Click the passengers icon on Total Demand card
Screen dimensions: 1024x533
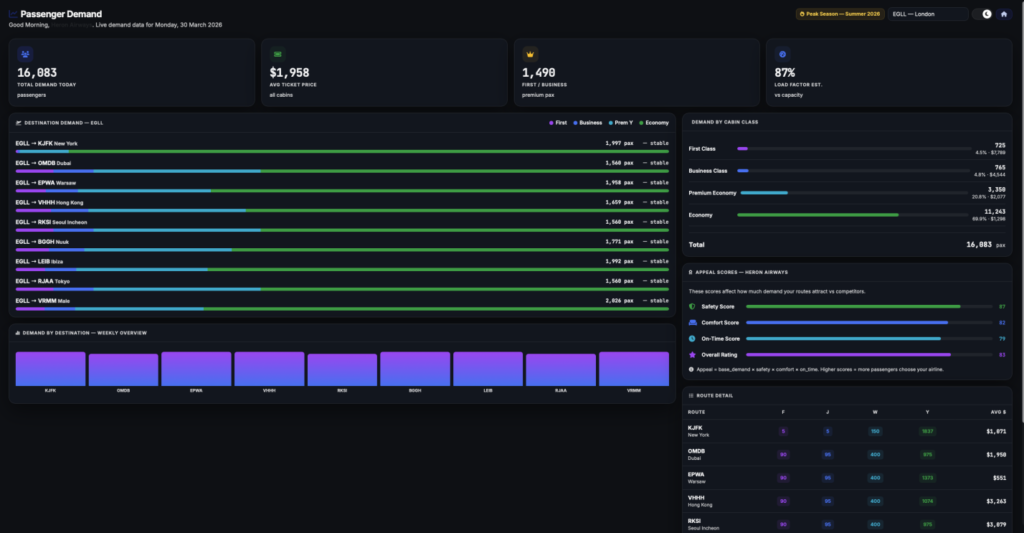point(25,54)
